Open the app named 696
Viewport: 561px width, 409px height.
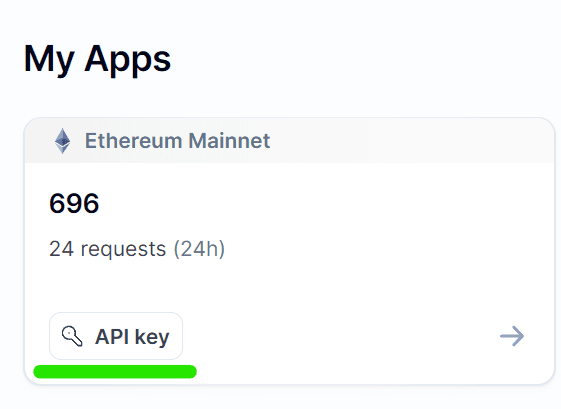[x=74, y=203]
